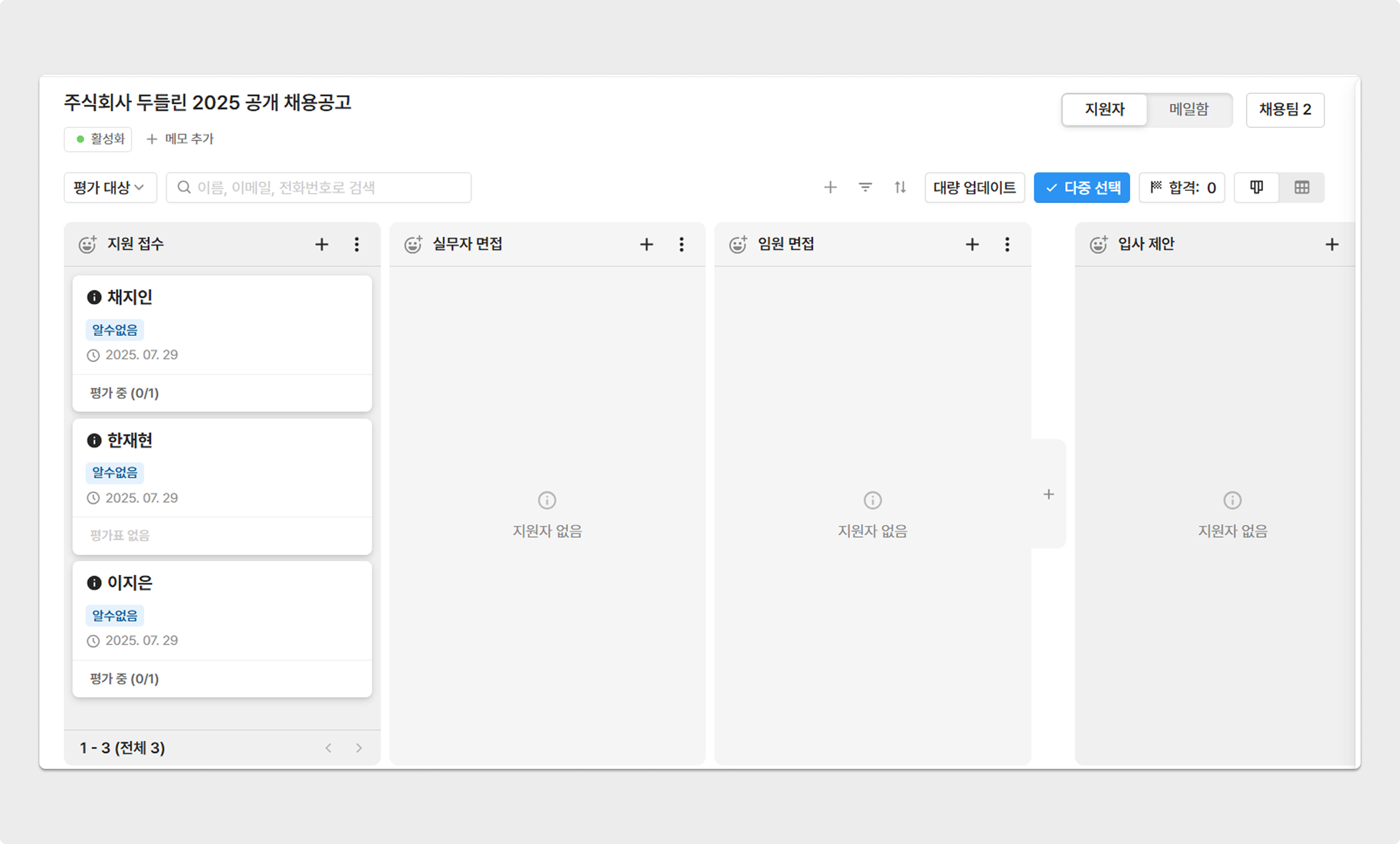Screen dimensions: 1400x844
Task: Switch to table grid view
Action: pos(1301,187)
